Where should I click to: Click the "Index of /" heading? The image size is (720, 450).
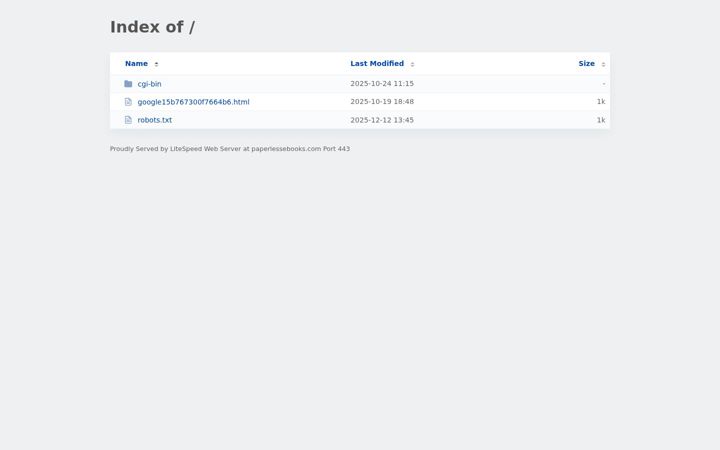[152, 27]
